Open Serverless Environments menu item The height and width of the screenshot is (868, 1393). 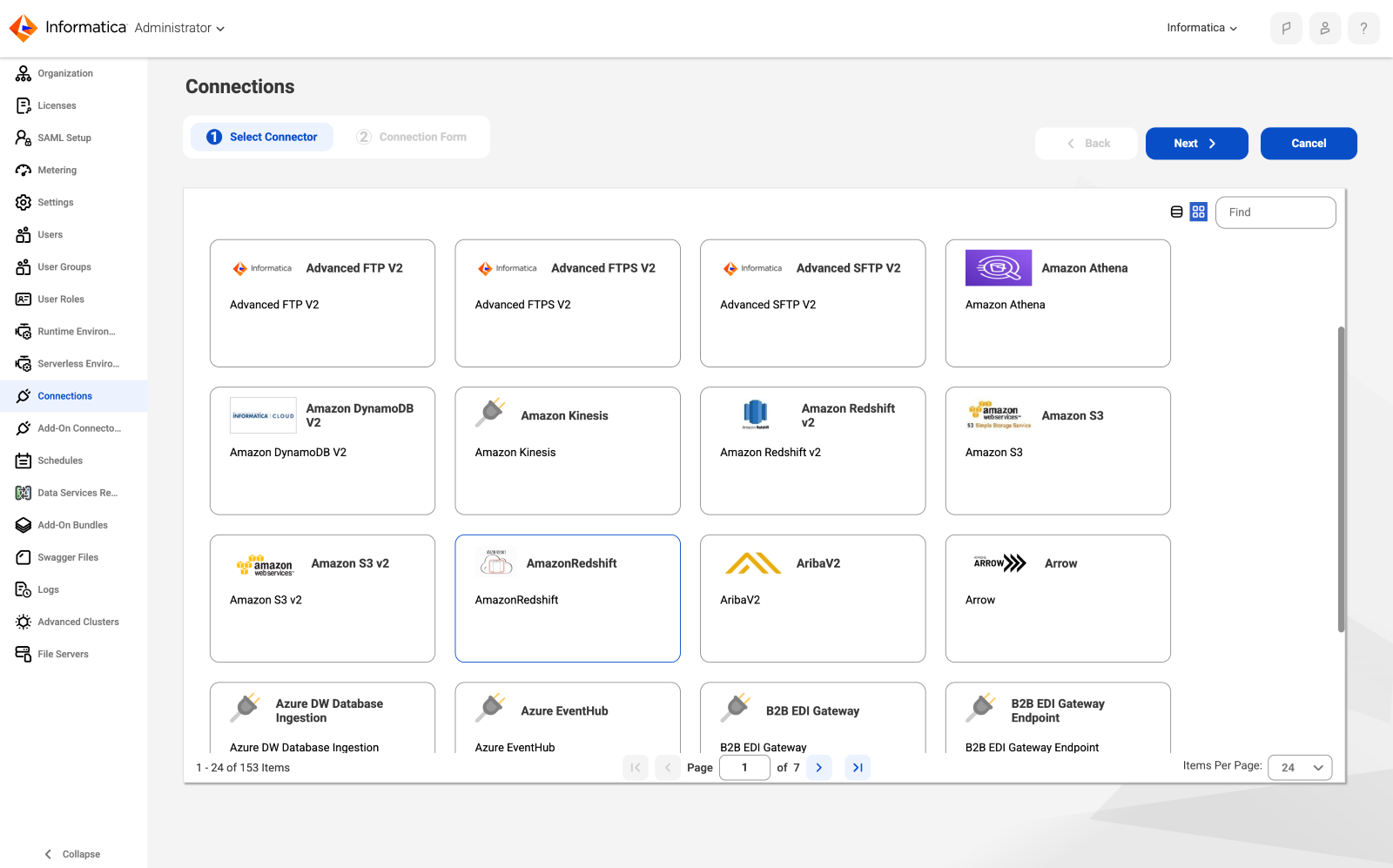pos(74,364)
